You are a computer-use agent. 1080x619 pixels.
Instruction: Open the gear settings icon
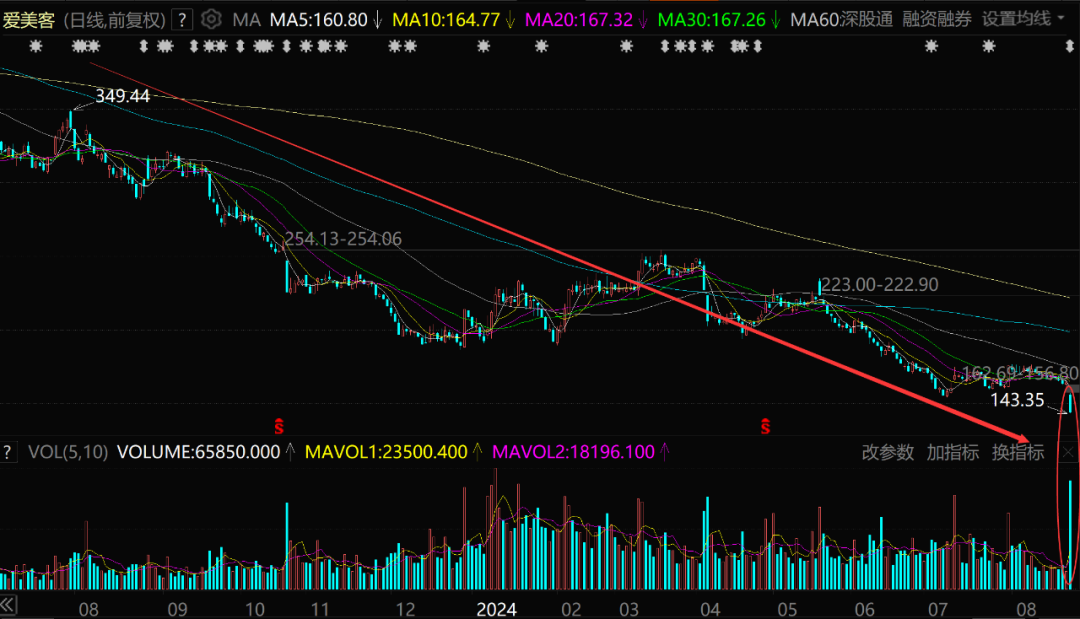[211, 19]
